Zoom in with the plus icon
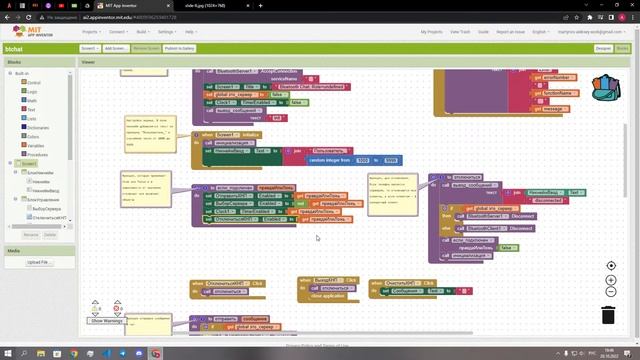The image size is (640, 360). click(x=611, y=280)
